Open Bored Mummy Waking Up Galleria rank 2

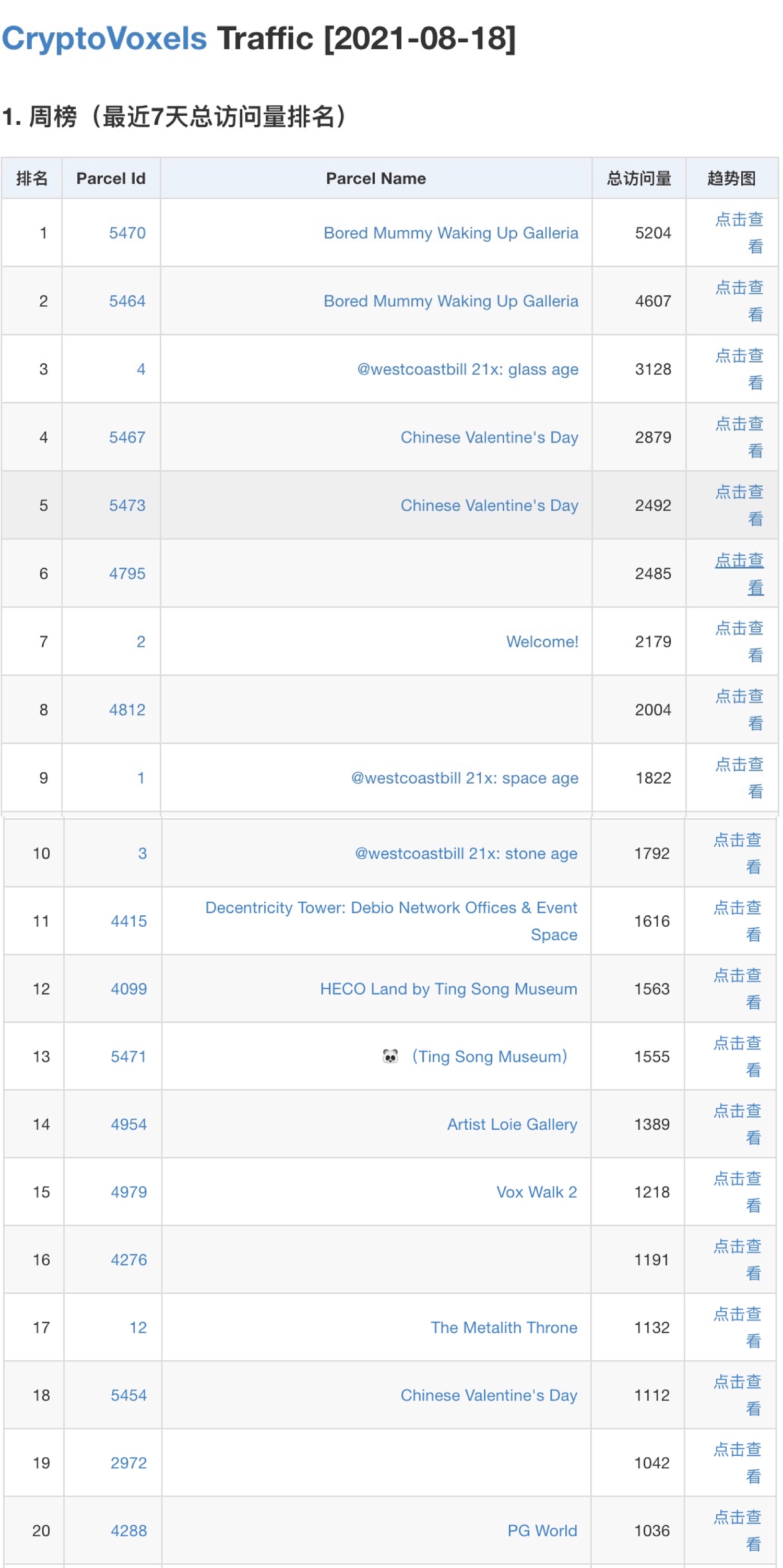tap(450, 301)
